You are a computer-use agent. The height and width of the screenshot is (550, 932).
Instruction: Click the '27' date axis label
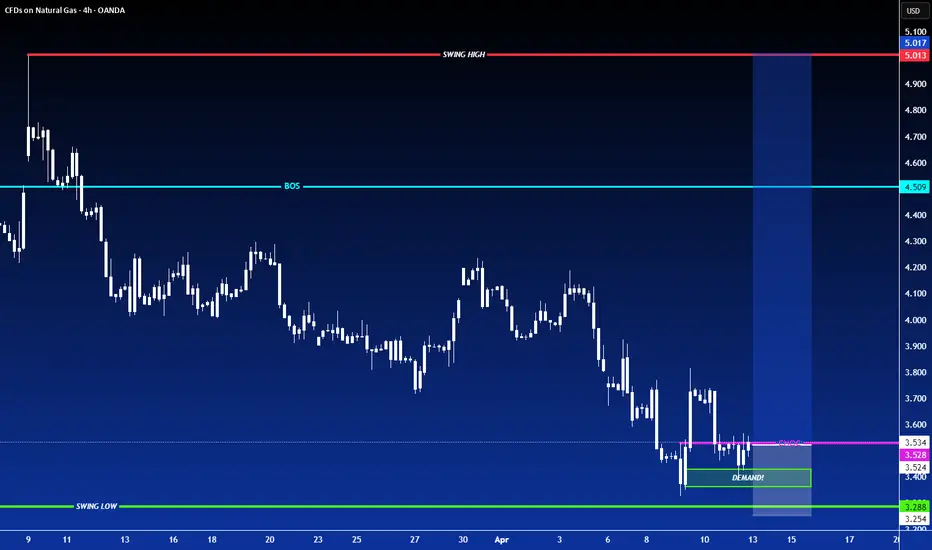414,540
